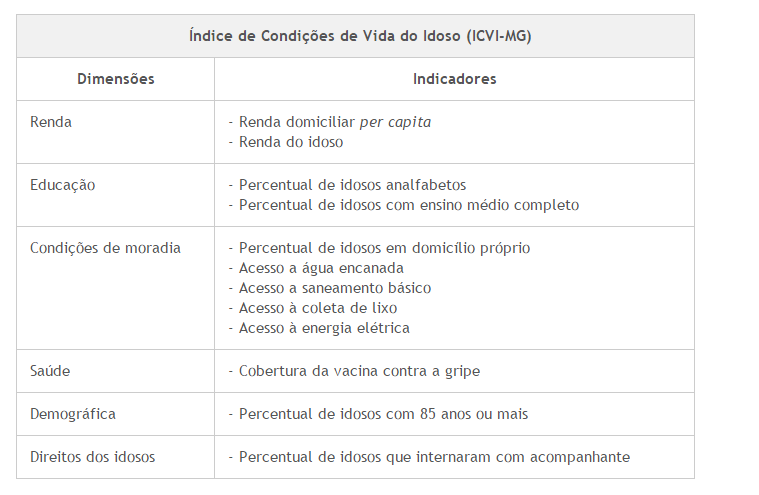Screen dimensions: 759x495
Task: Click the Renda dimension cell
Action: (x=51, y=122)
